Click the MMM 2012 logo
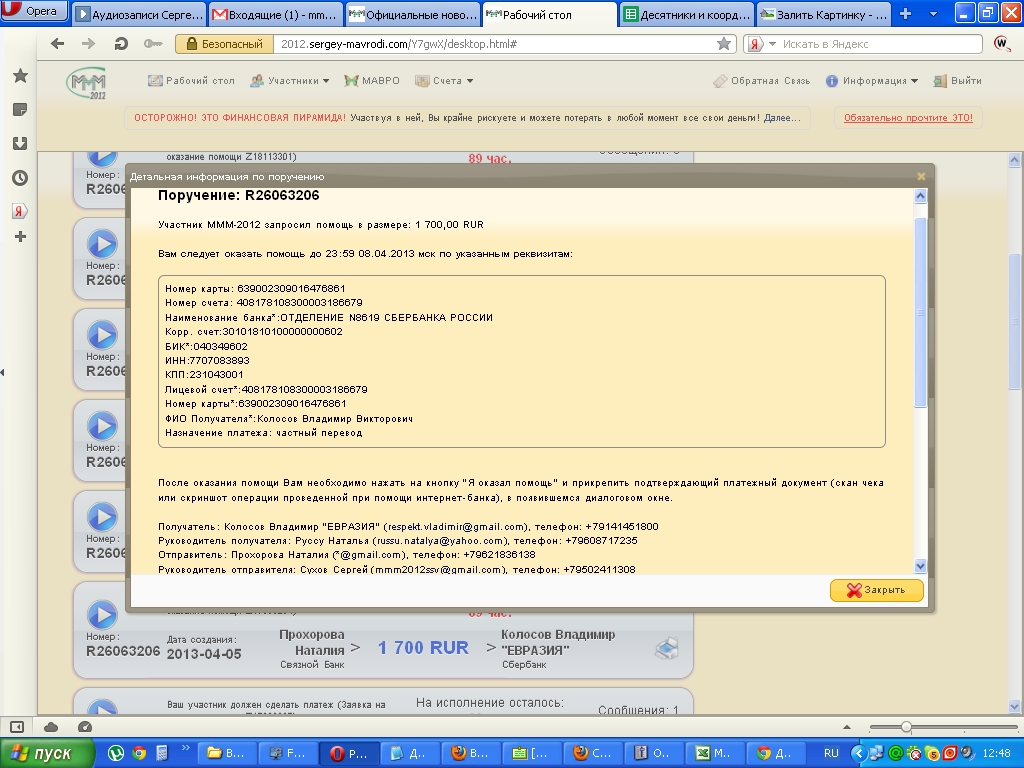The image size is (1024, 768). [87, 84]
